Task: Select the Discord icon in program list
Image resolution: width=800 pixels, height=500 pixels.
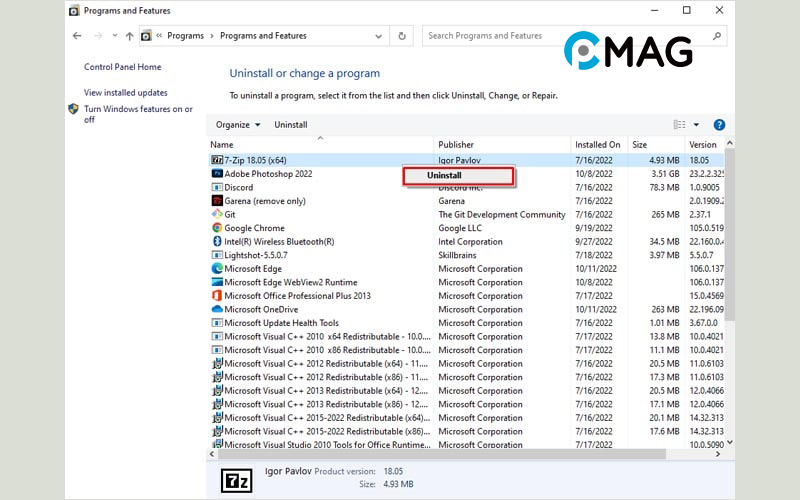Action: [x=216, y=187]
